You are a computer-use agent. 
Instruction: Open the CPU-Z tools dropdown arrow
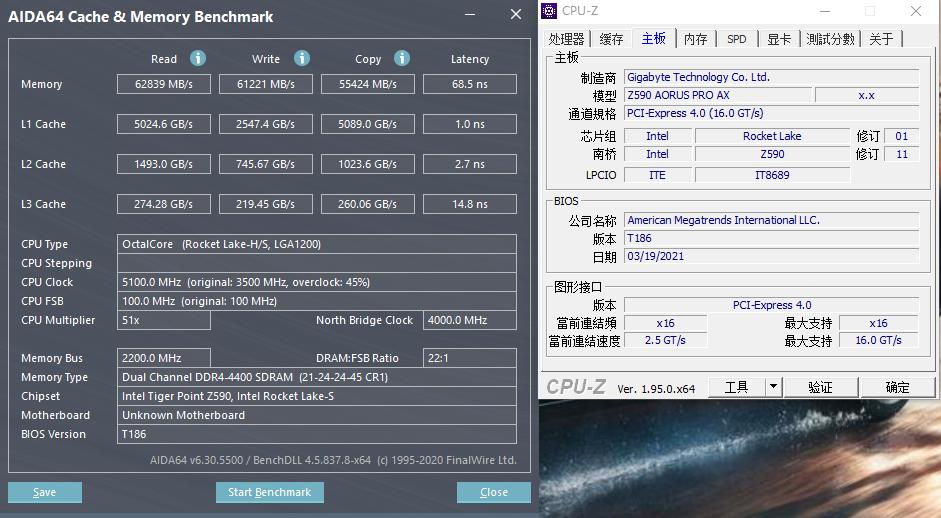click(774, 387)
